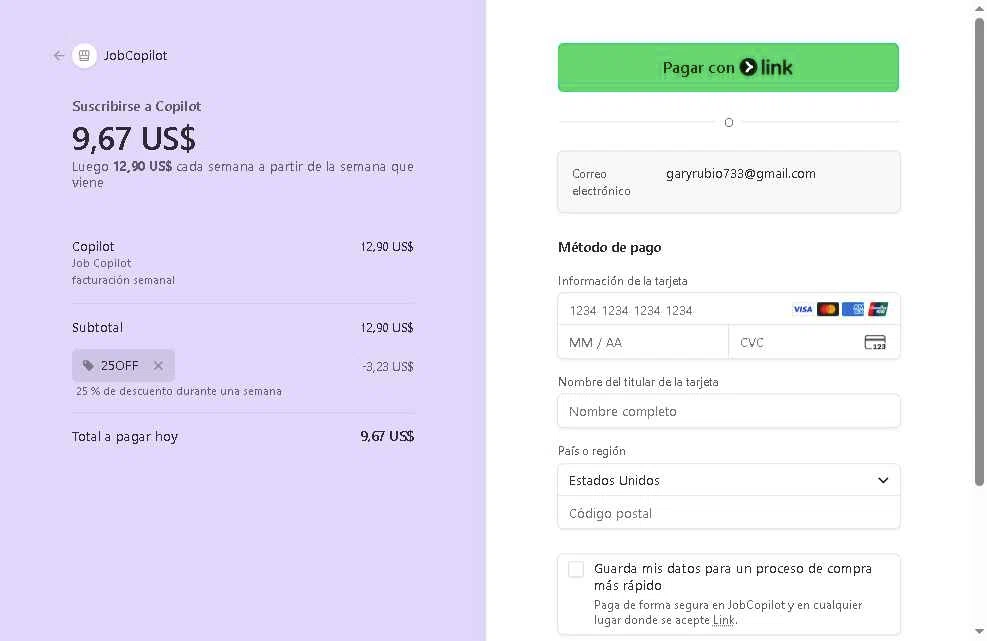Viewport: 987px width, 641px height.
Task: Focus the MM / AA expiry field
Action: (643, 343)
